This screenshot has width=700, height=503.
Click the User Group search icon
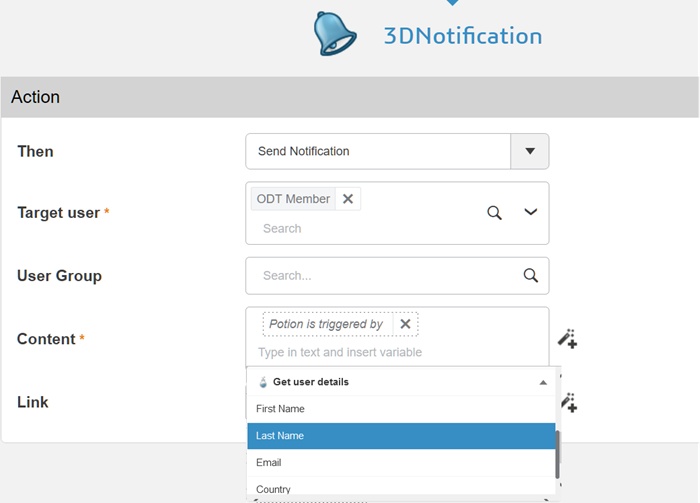pyautogui.click(x=530, y=276)
